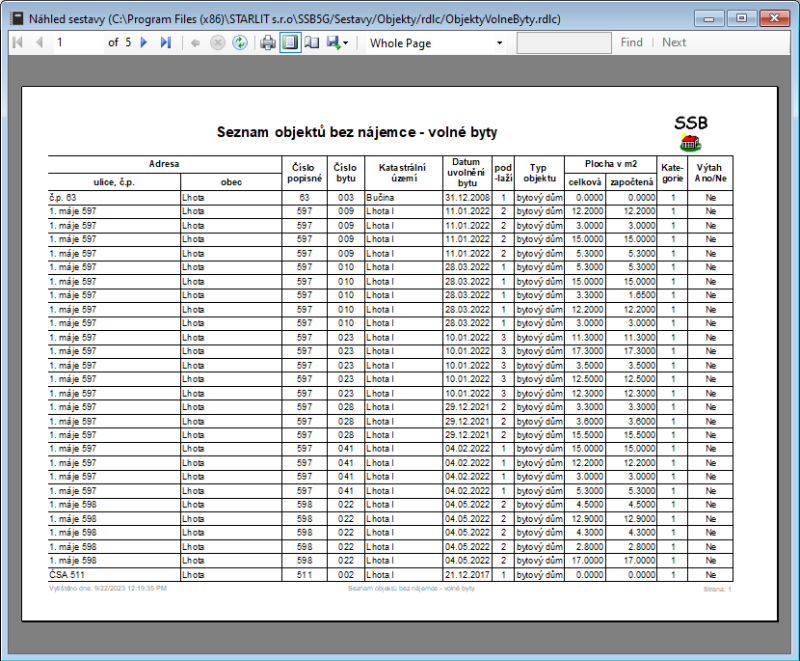
Task: Advance to the next report page
Action: [x=144, y=43]
